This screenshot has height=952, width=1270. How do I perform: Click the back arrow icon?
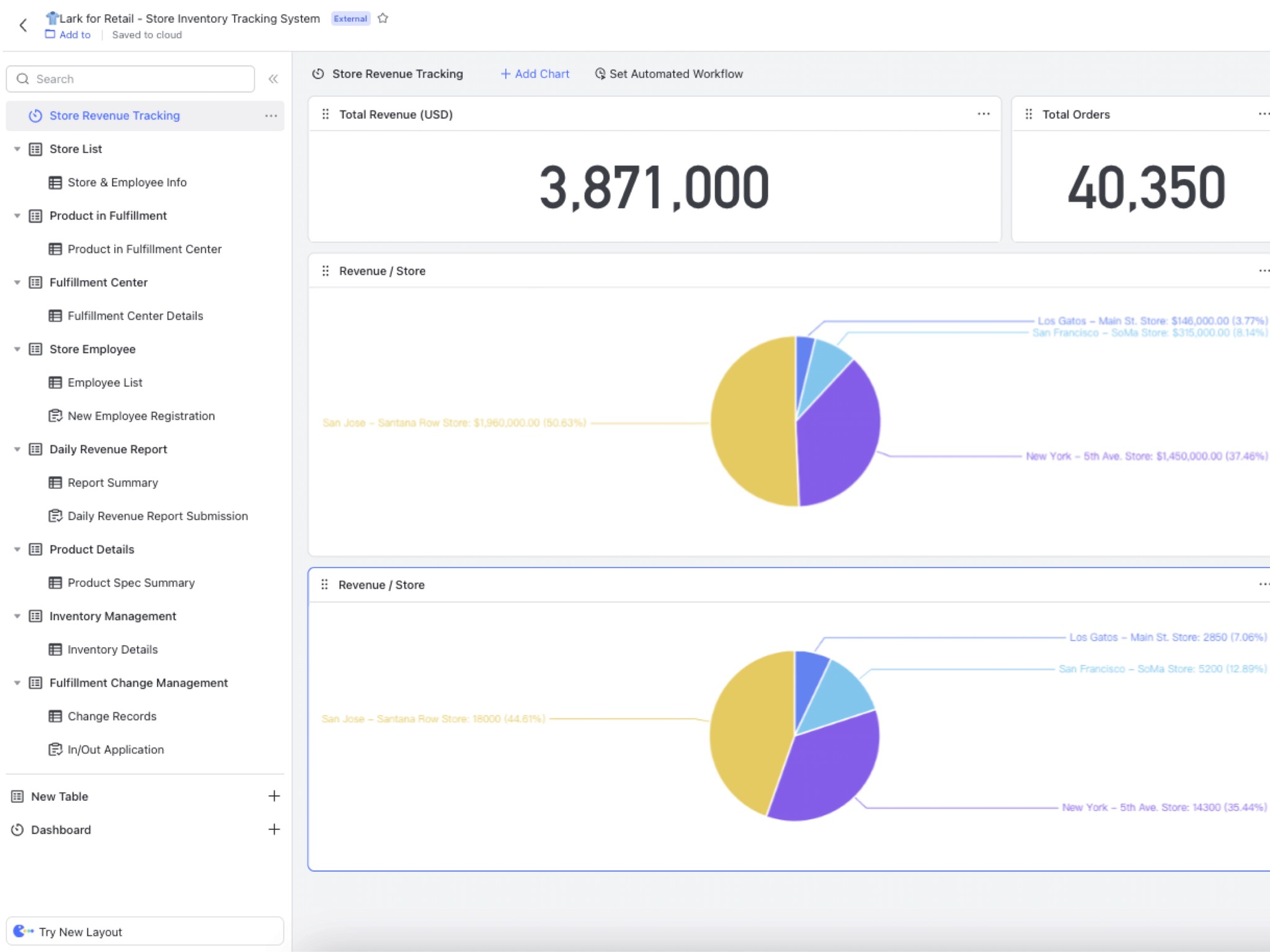click(x=23, y=25)
